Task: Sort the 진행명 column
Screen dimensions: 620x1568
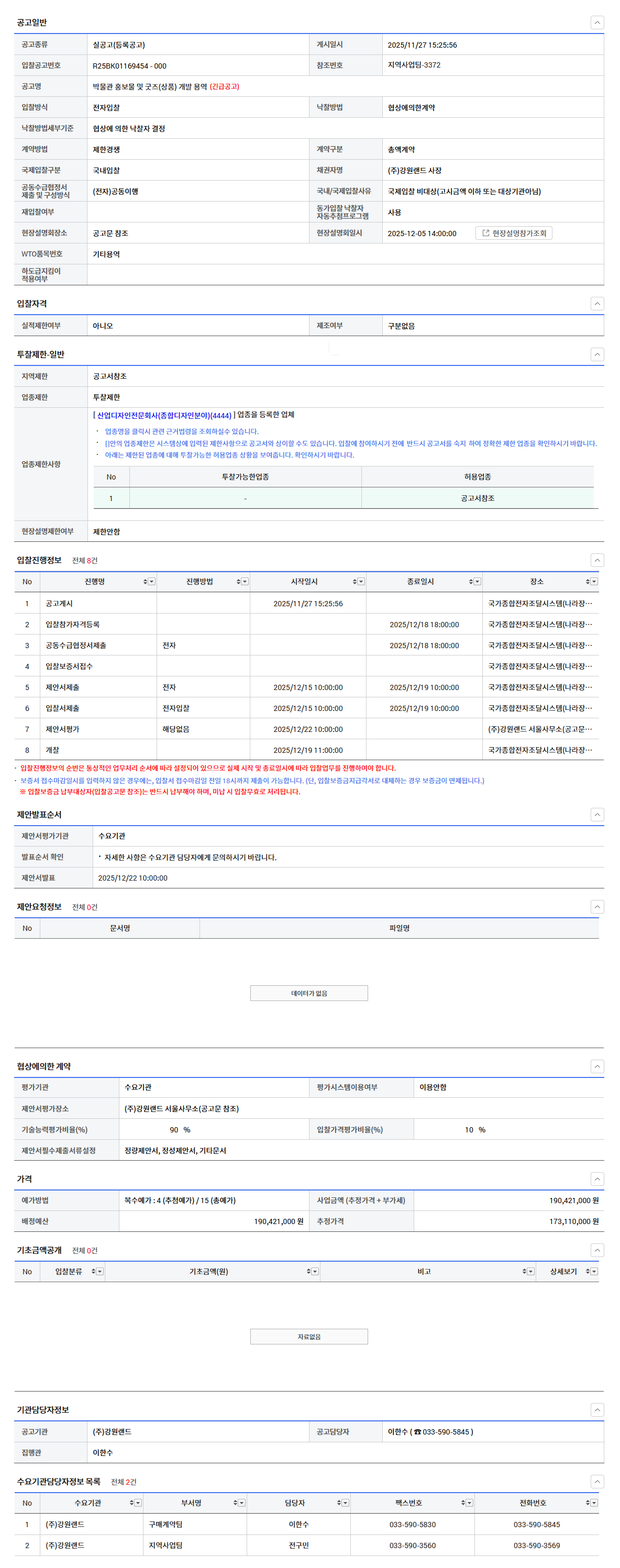Action: (145, 582)
